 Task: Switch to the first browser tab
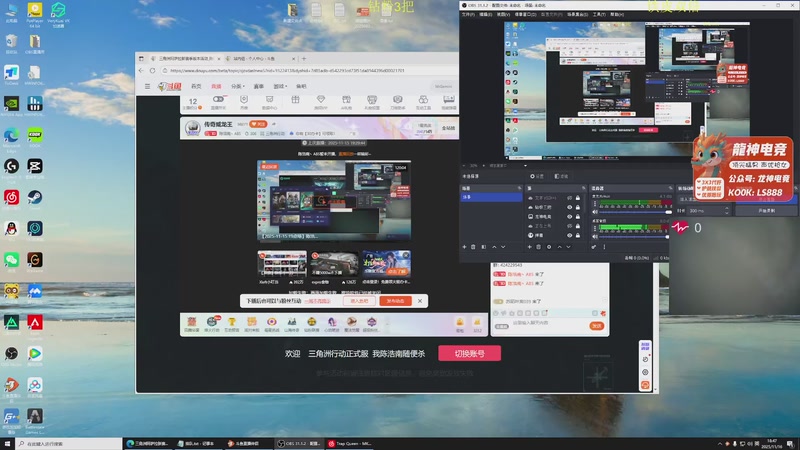(185, 59)
